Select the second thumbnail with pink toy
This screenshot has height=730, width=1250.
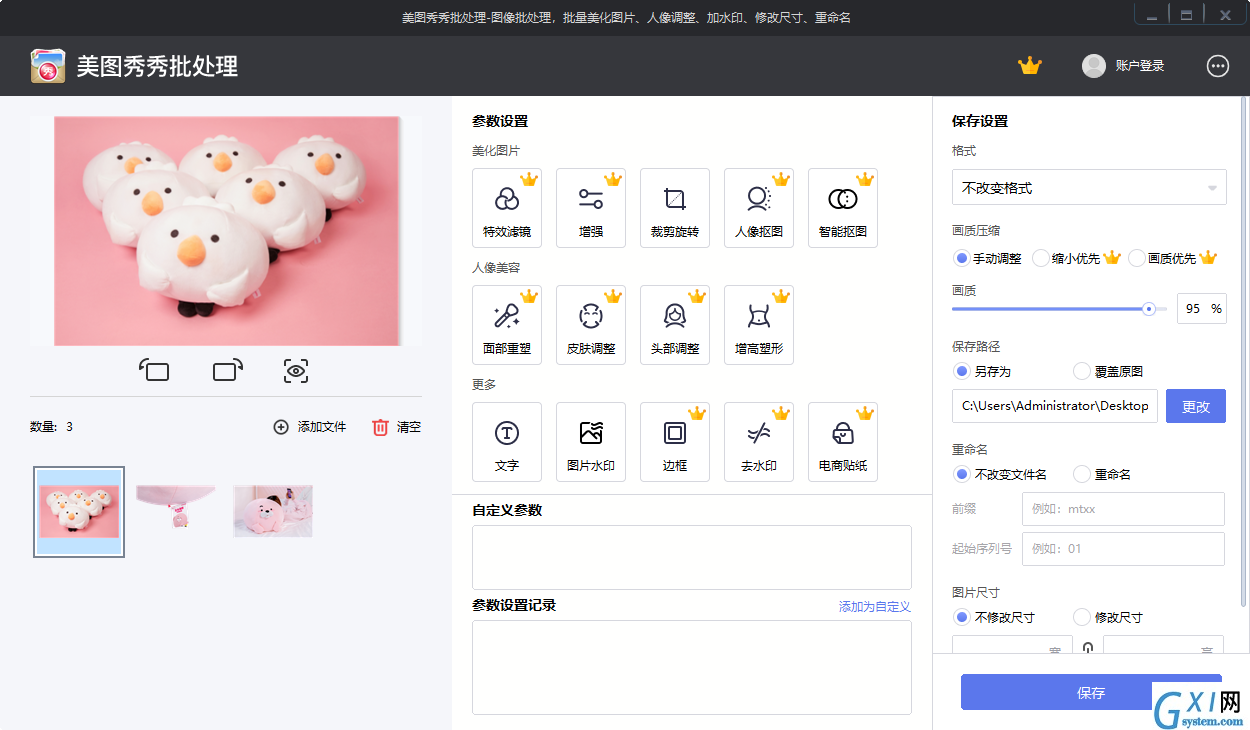click(176, 508)
